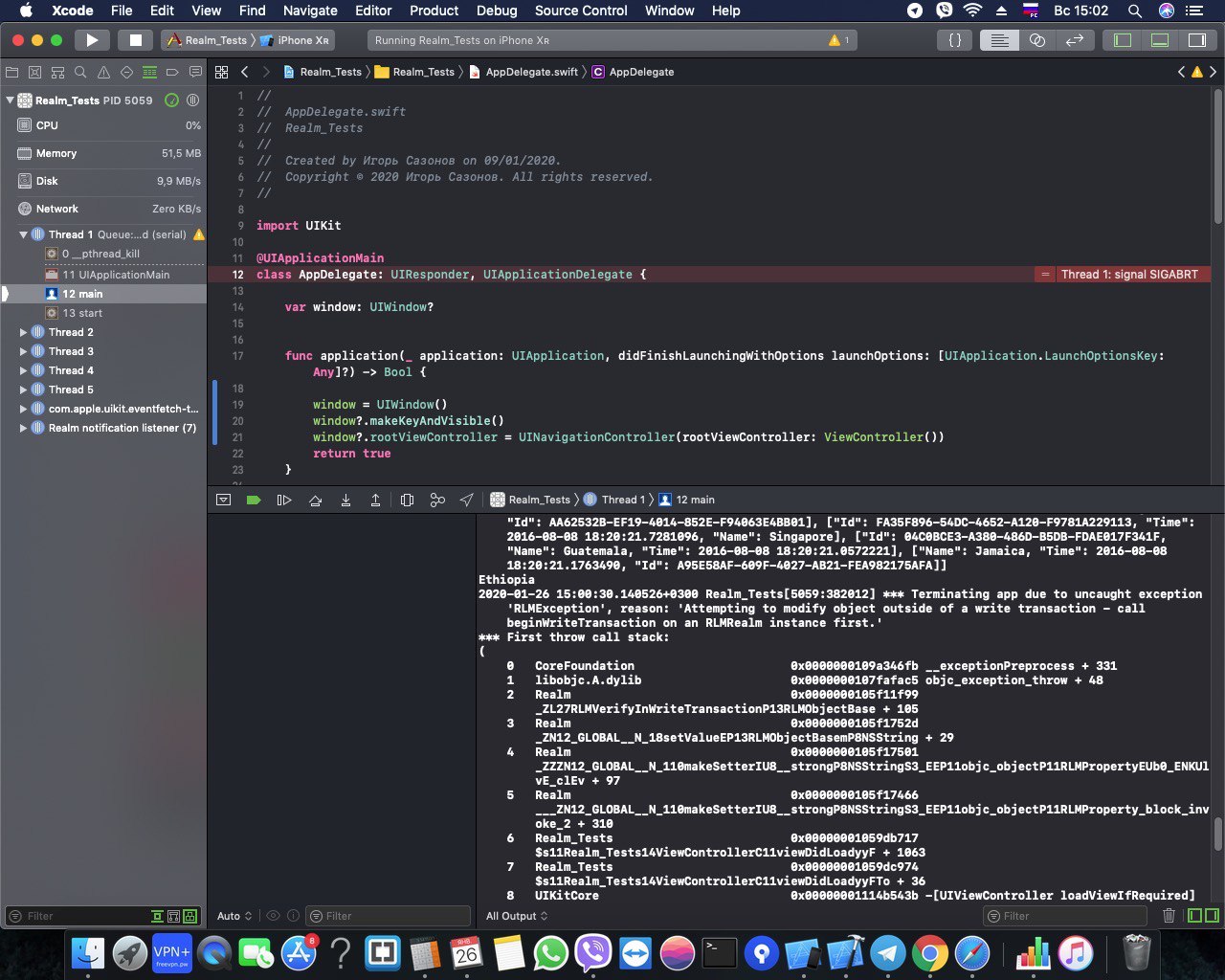Click Thread 1 in debug bar breadcrumb
The height and width of the screenshot is (980, 1225).
(614, 500)
